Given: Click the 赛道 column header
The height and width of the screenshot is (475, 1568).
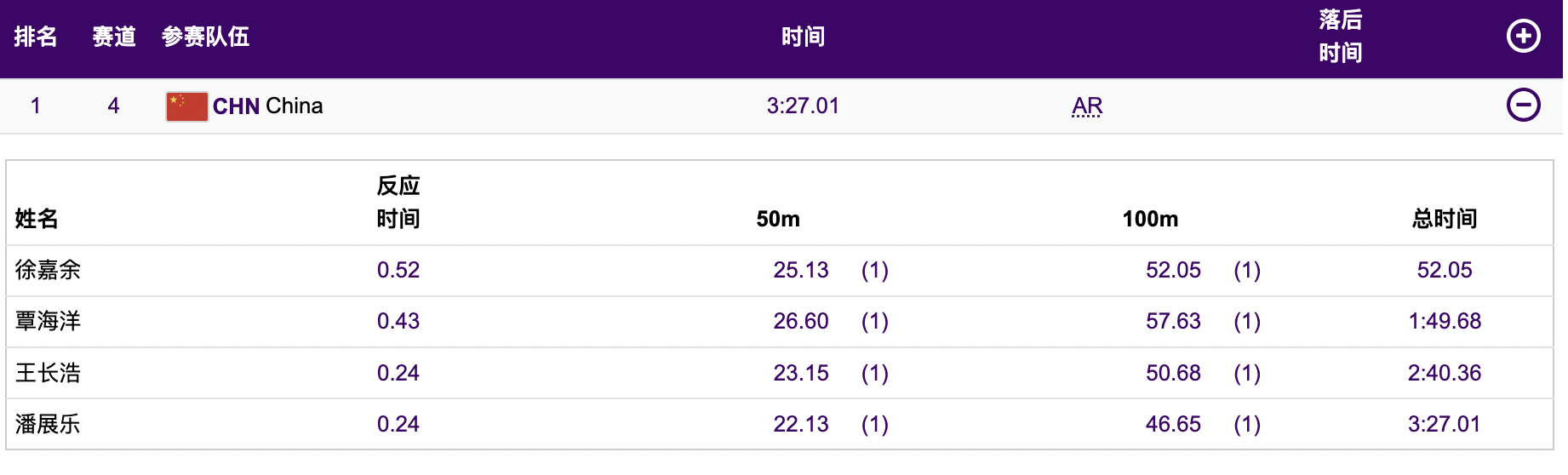Looking at the screenshot, I should coord(114,37).
